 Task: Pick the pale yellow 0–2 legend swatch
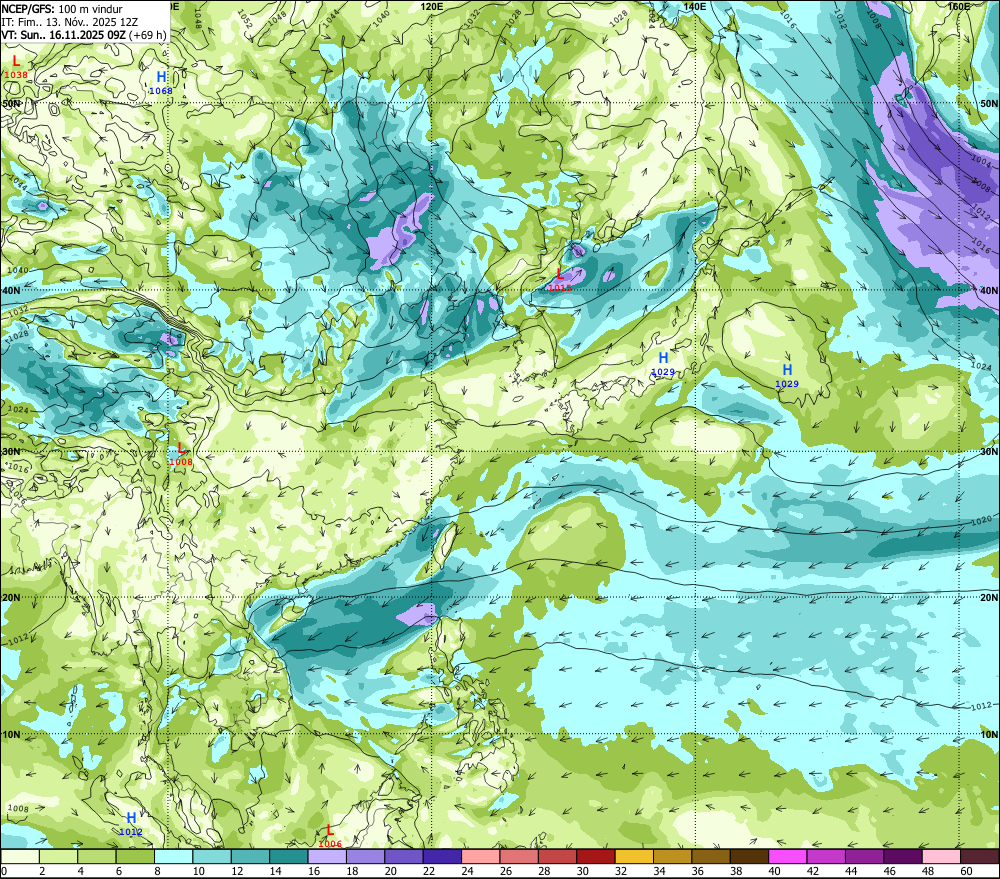tap(20, 857)
